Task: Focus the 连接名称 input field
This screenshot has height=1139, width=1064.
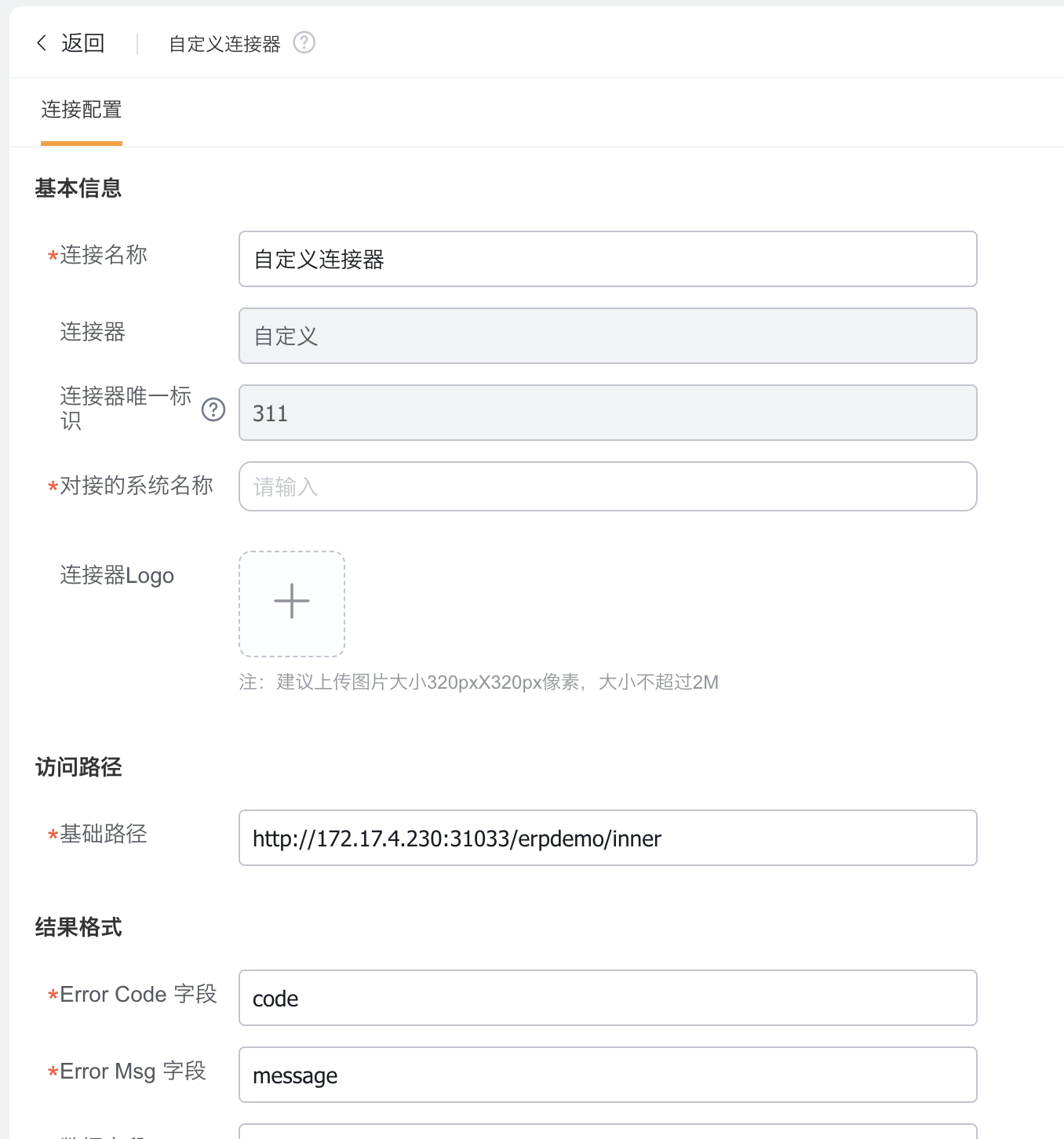Action: pyautogui.click(x=607, y=259)
